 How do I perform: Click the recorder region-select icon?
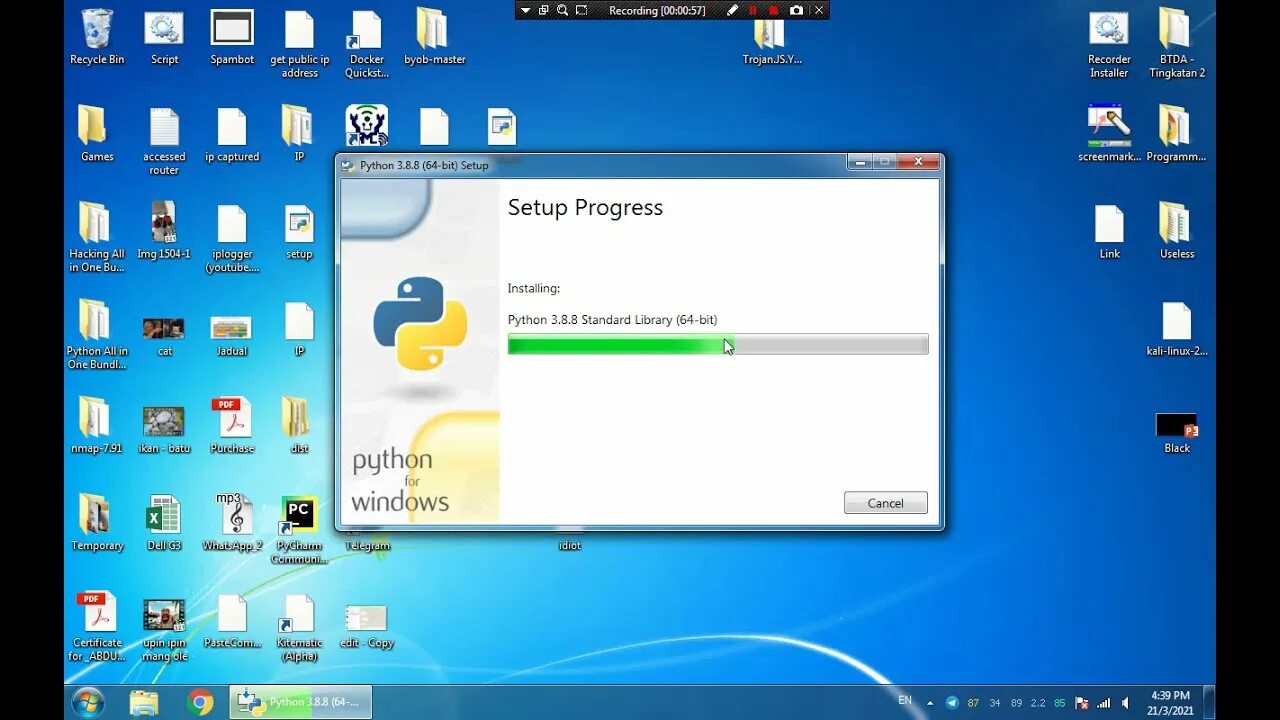coord(581,10)
